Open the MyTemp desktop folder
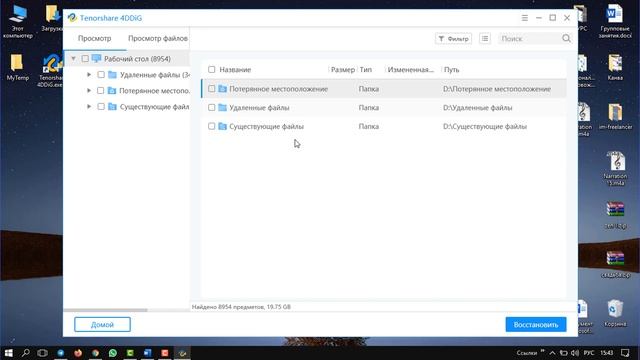Viewport: 640px width, 360px height. (x=17, y=67)
